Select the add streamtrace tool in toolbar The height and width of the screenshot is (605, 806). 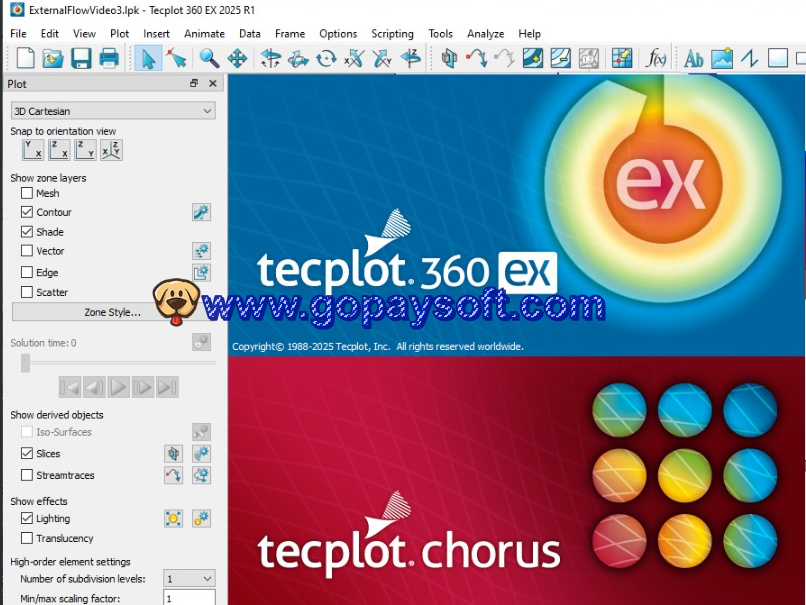[477, 58]
